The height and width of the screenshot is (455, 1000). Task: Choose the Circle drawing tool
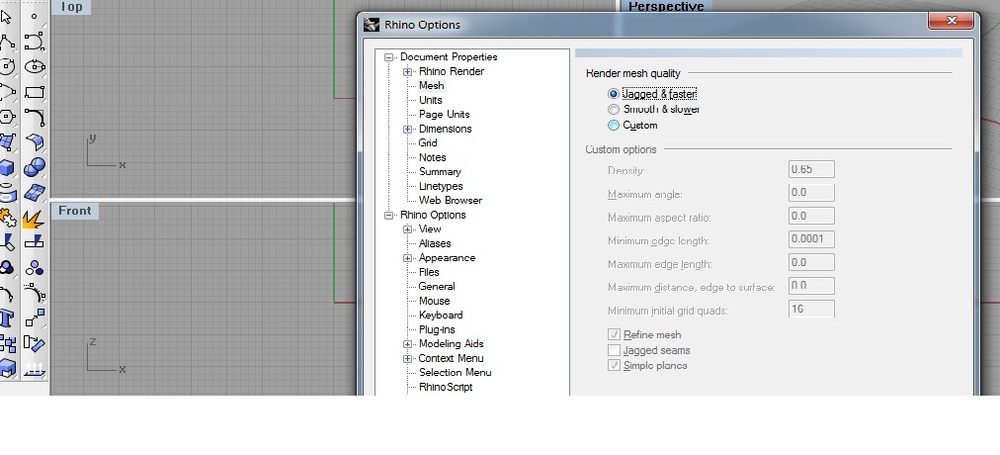pos(7,67)
